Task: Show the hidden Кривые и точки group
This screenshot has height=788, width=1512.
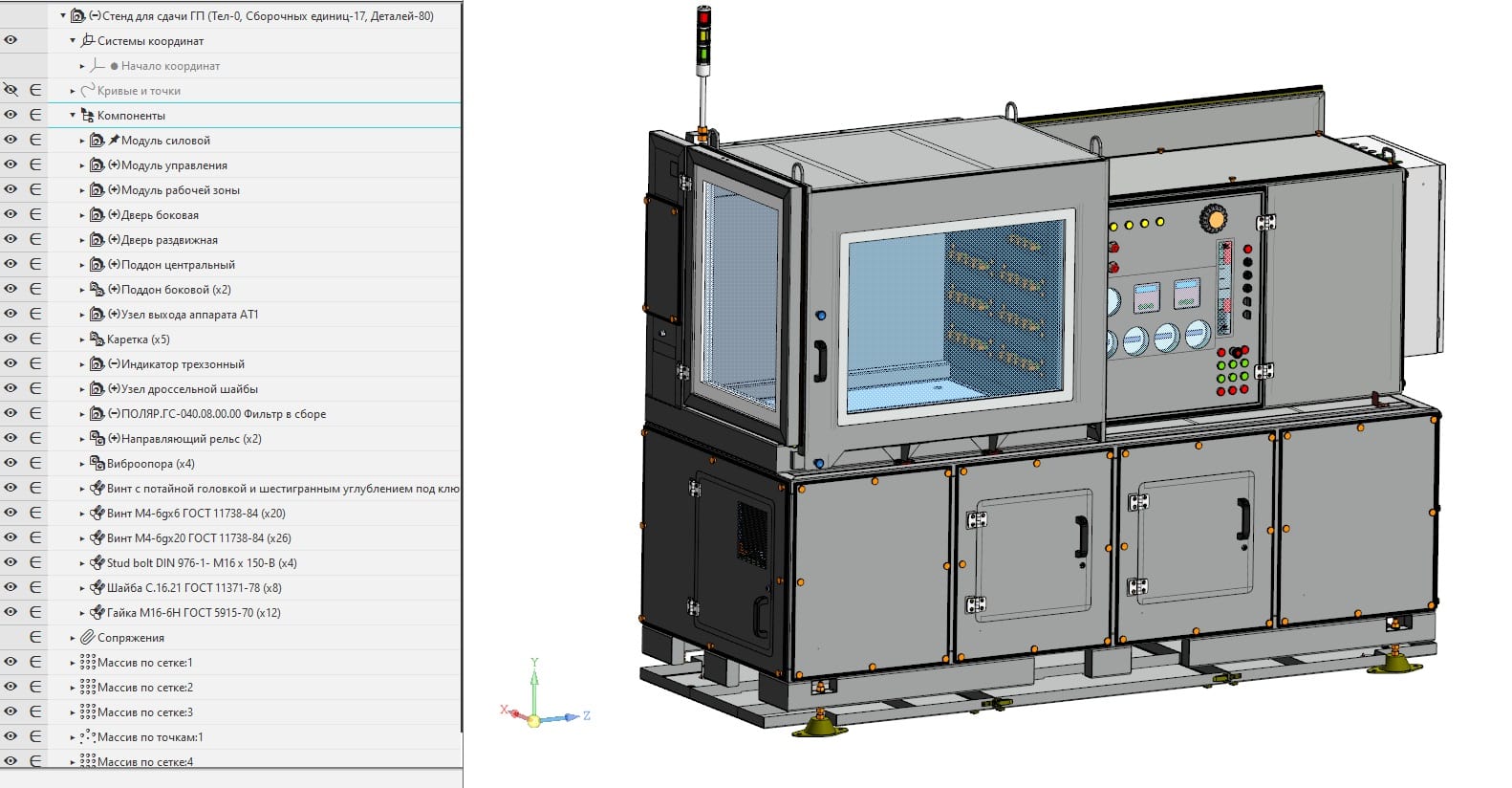Action: coord(11,91)
